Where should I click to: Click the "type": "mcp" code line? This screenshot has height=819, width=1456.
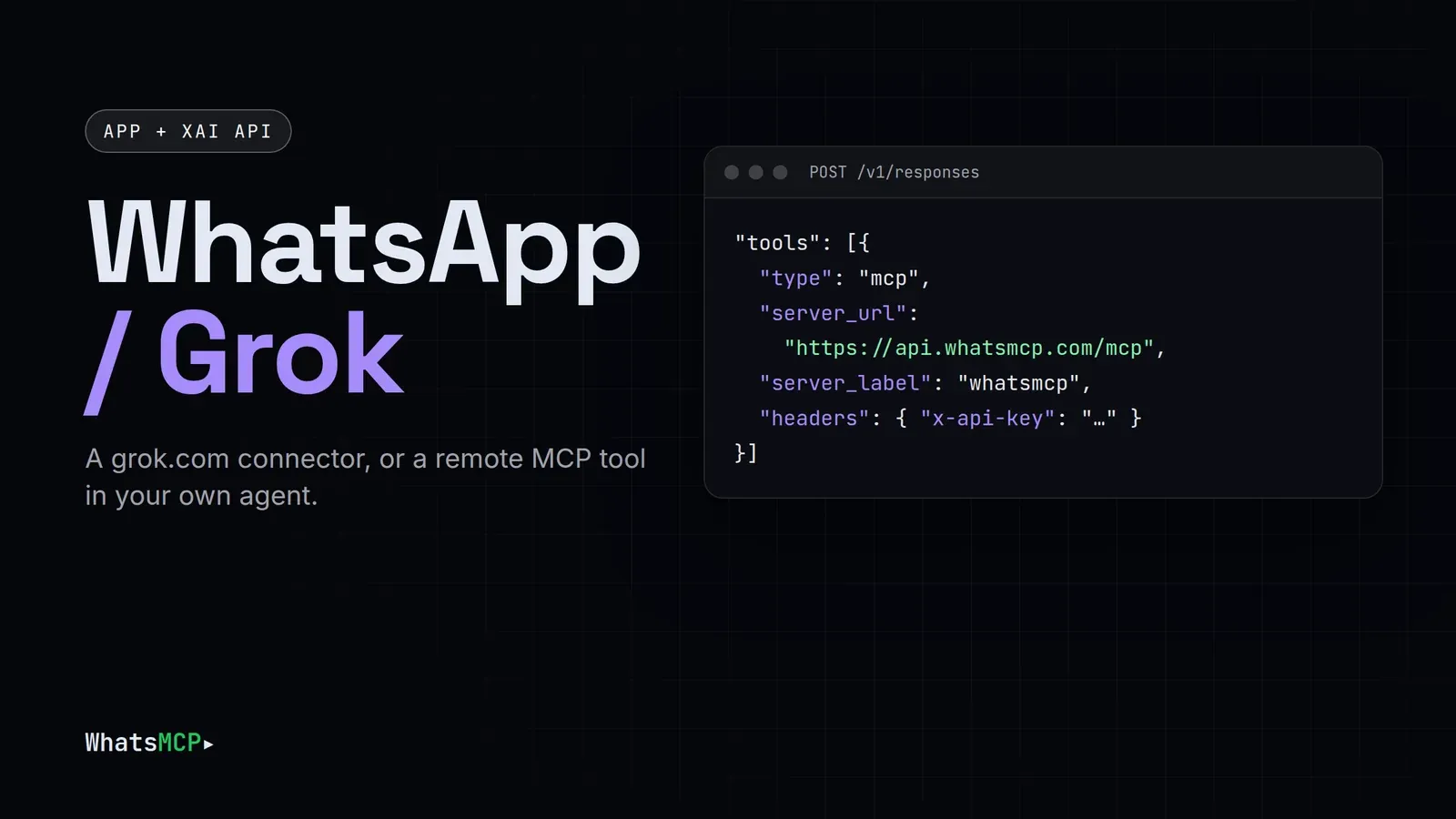(x=844, y=278)
